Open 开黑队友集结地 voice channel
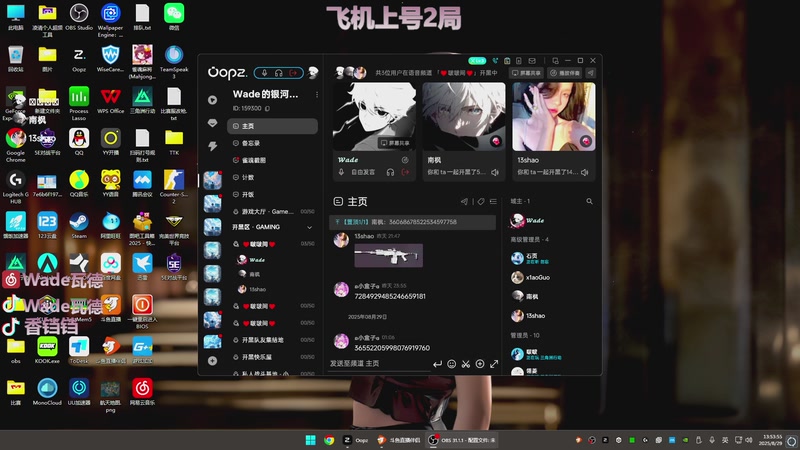 [272, 340]
